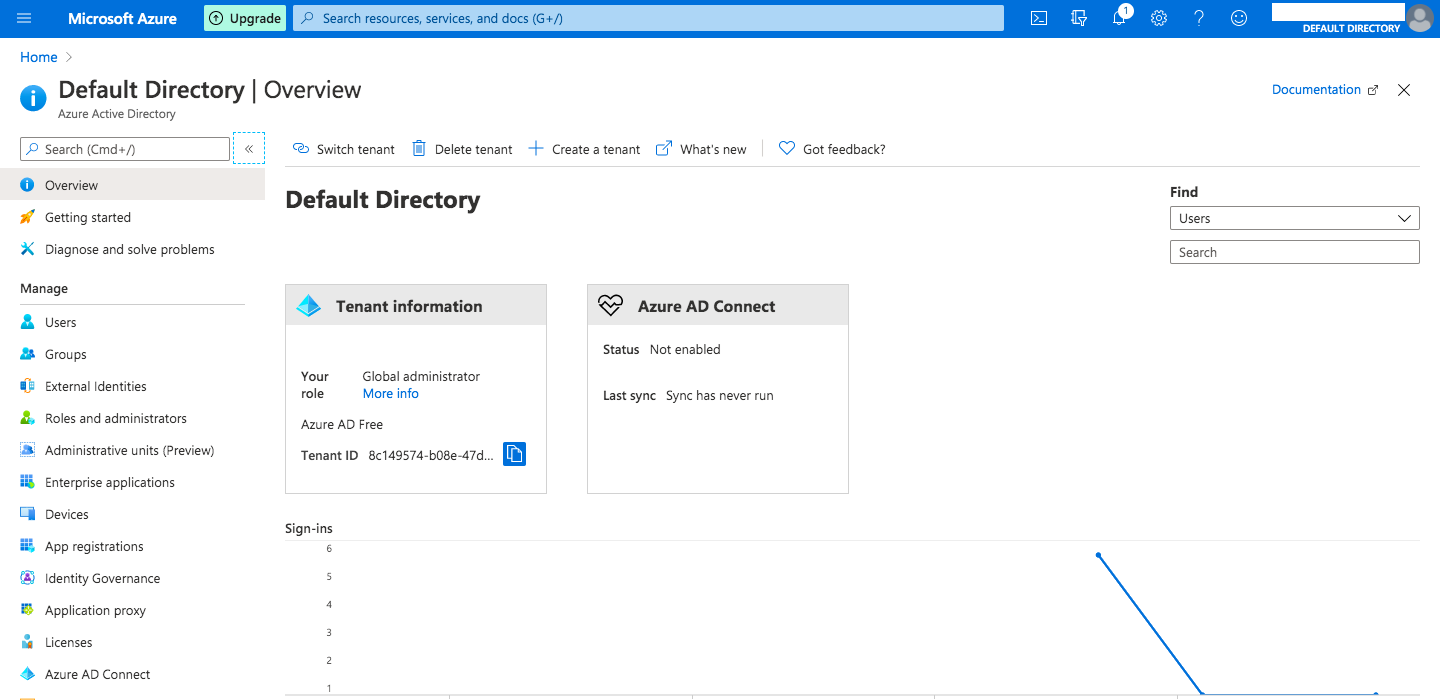Click the Azure AD Connect sidebar icon
Image resolution: width=1440 pixels, height=700 pixels.
click(x=27, y=674)
